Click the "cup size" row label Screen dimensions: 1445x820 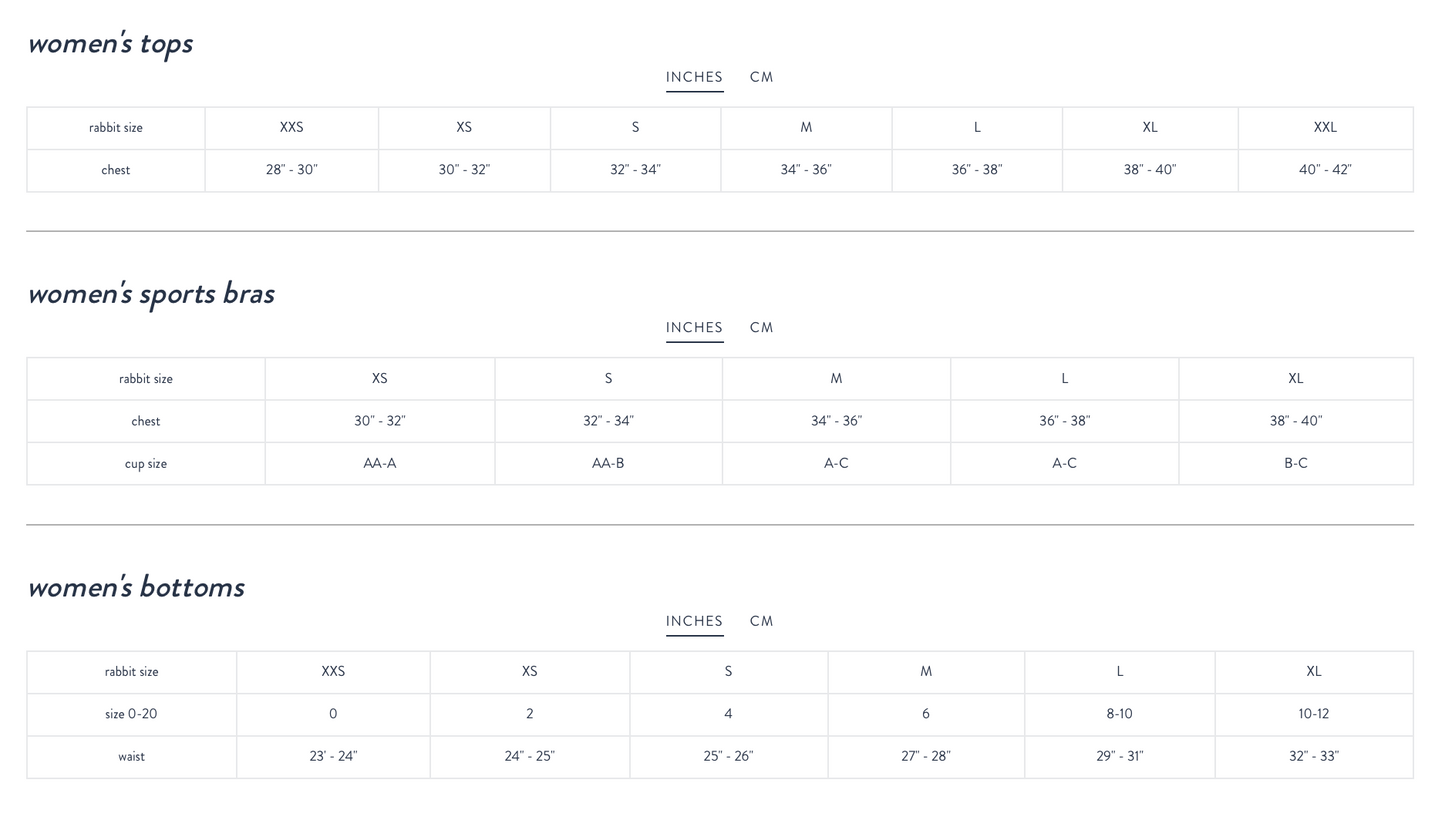pyautogui.click(x=146, y=464)
